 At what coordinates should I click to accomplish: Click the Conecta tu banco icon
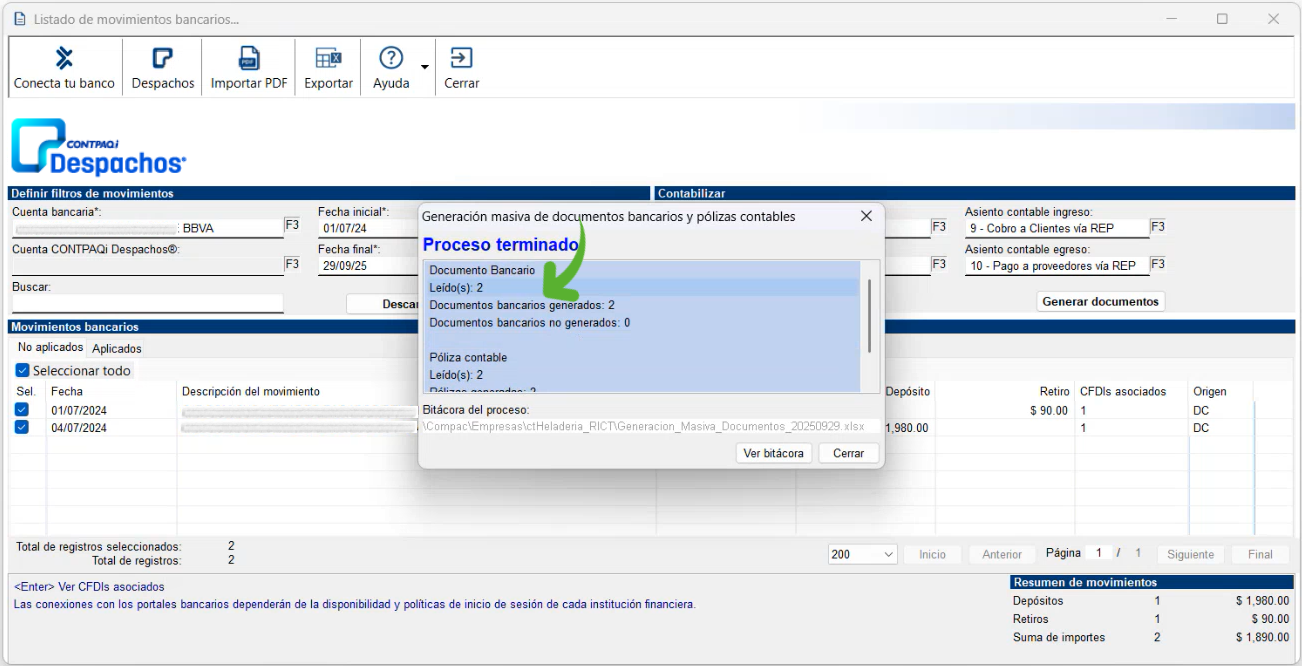tap(64, 58)
